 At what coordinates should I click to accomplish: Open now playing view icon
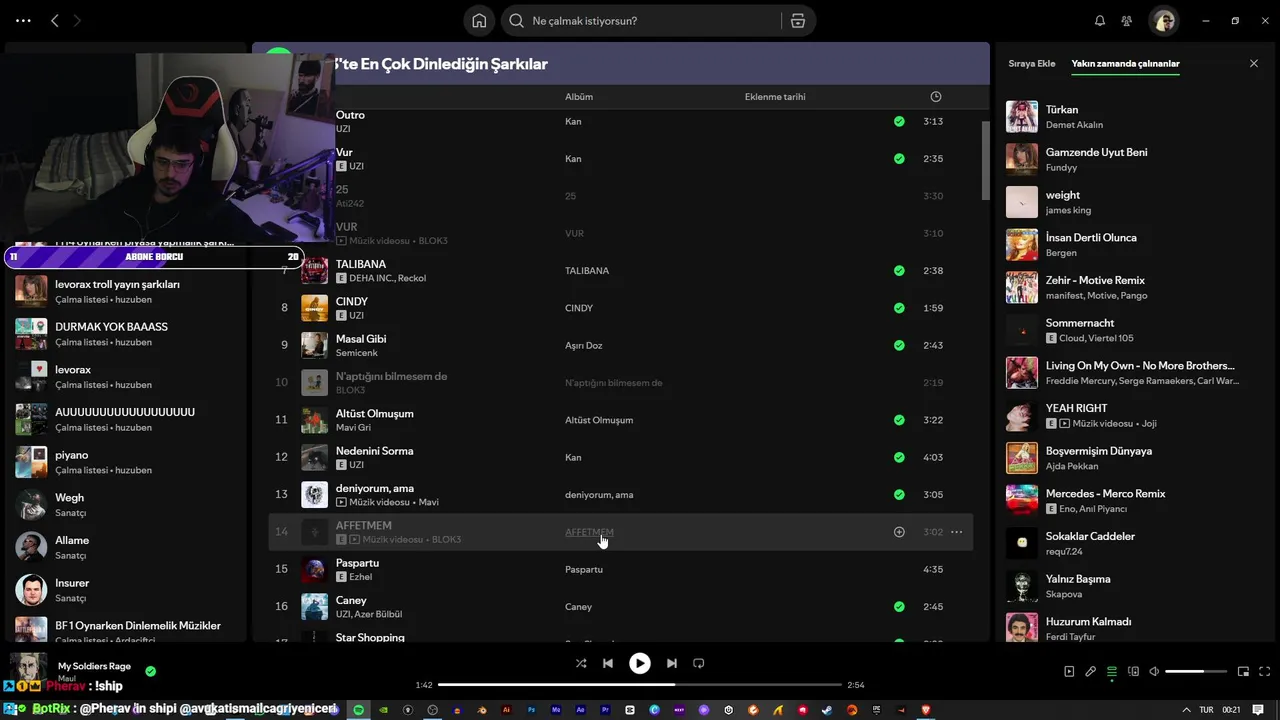(1069, 672)
